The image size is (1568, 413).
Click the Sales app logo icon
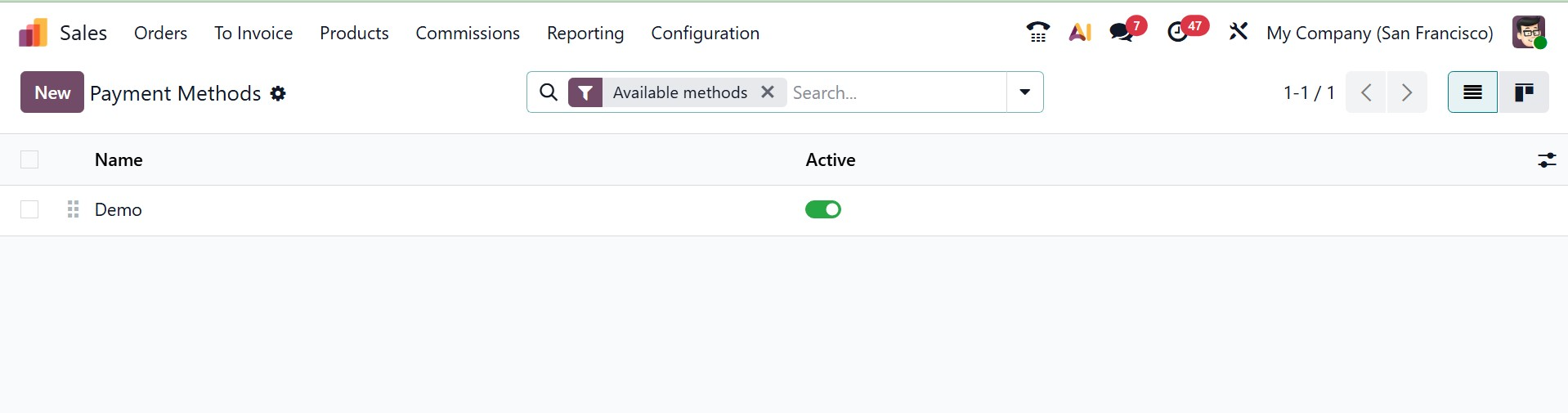pyautogui.click(x=33, y=34)
